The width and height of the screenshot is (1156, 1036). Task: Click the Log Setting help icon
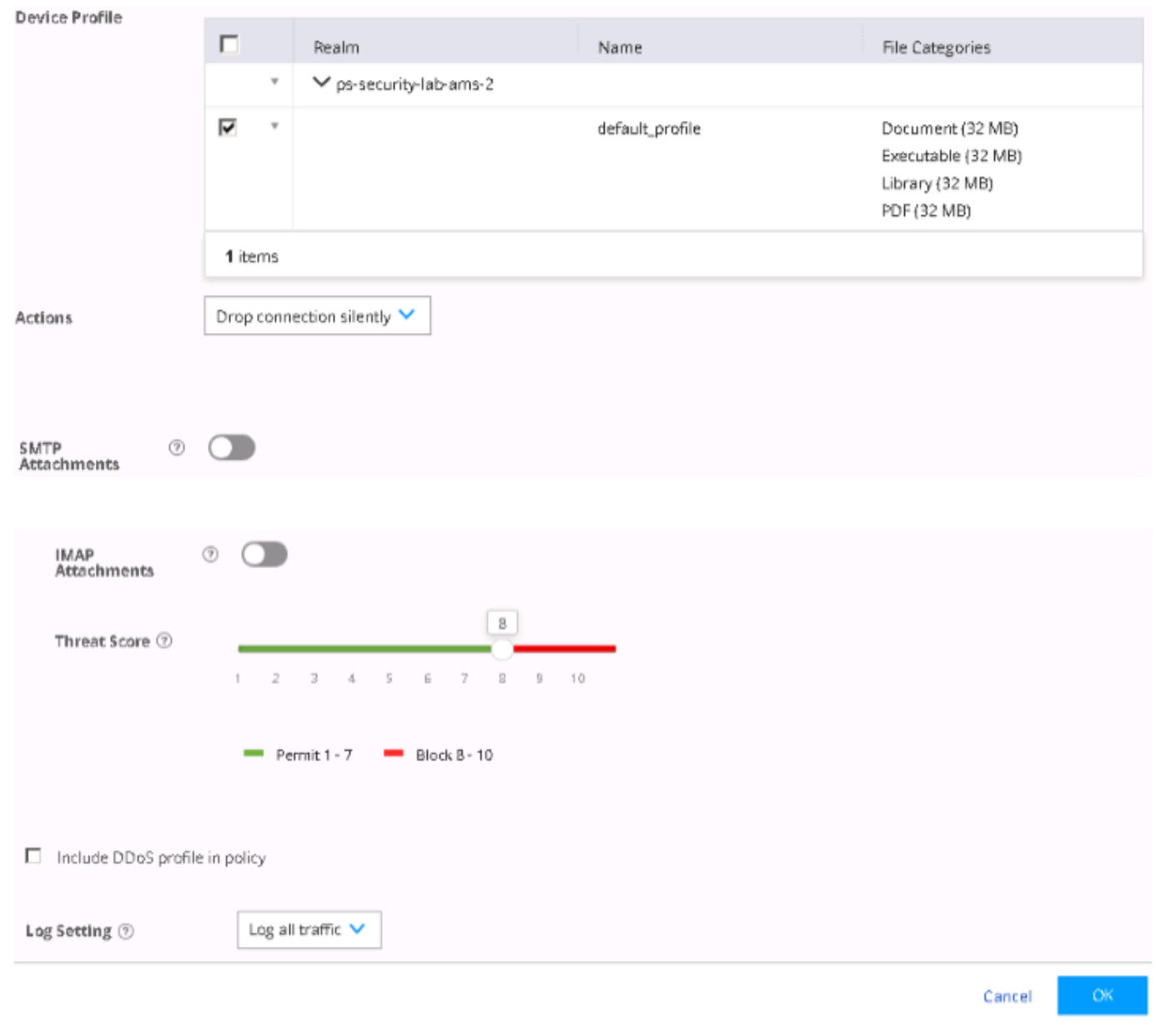point(126,931)
